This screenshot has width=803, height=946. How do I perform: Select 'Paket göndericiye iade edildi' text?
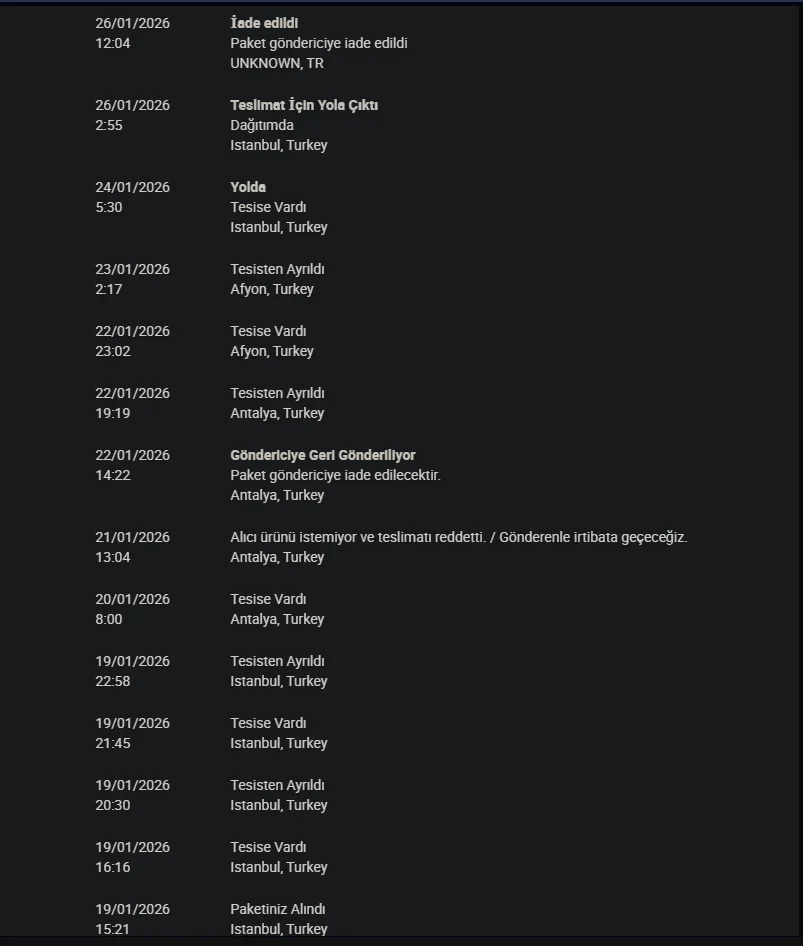pyautogui.click(x=318, y=43)
